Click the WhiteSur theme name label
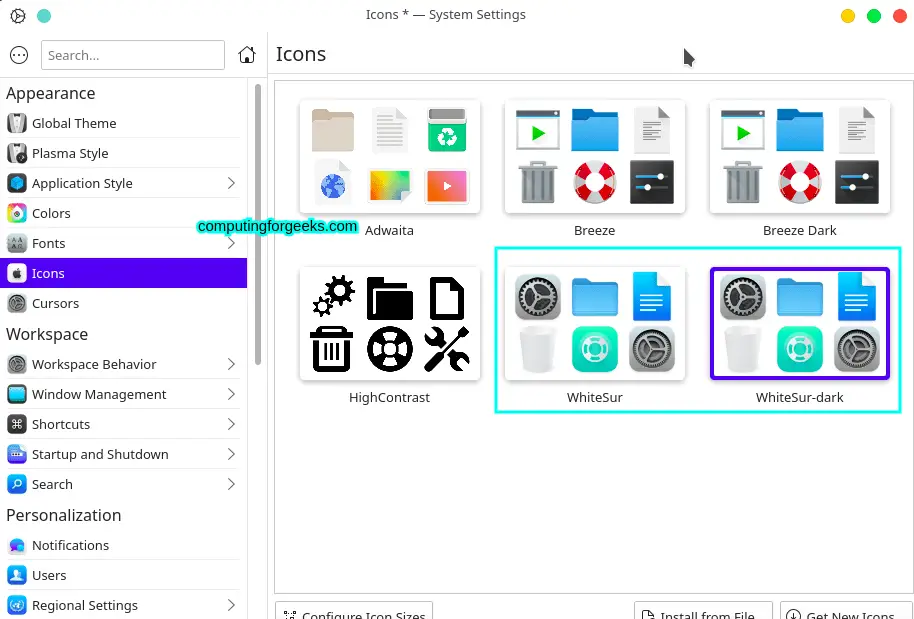 595,398
